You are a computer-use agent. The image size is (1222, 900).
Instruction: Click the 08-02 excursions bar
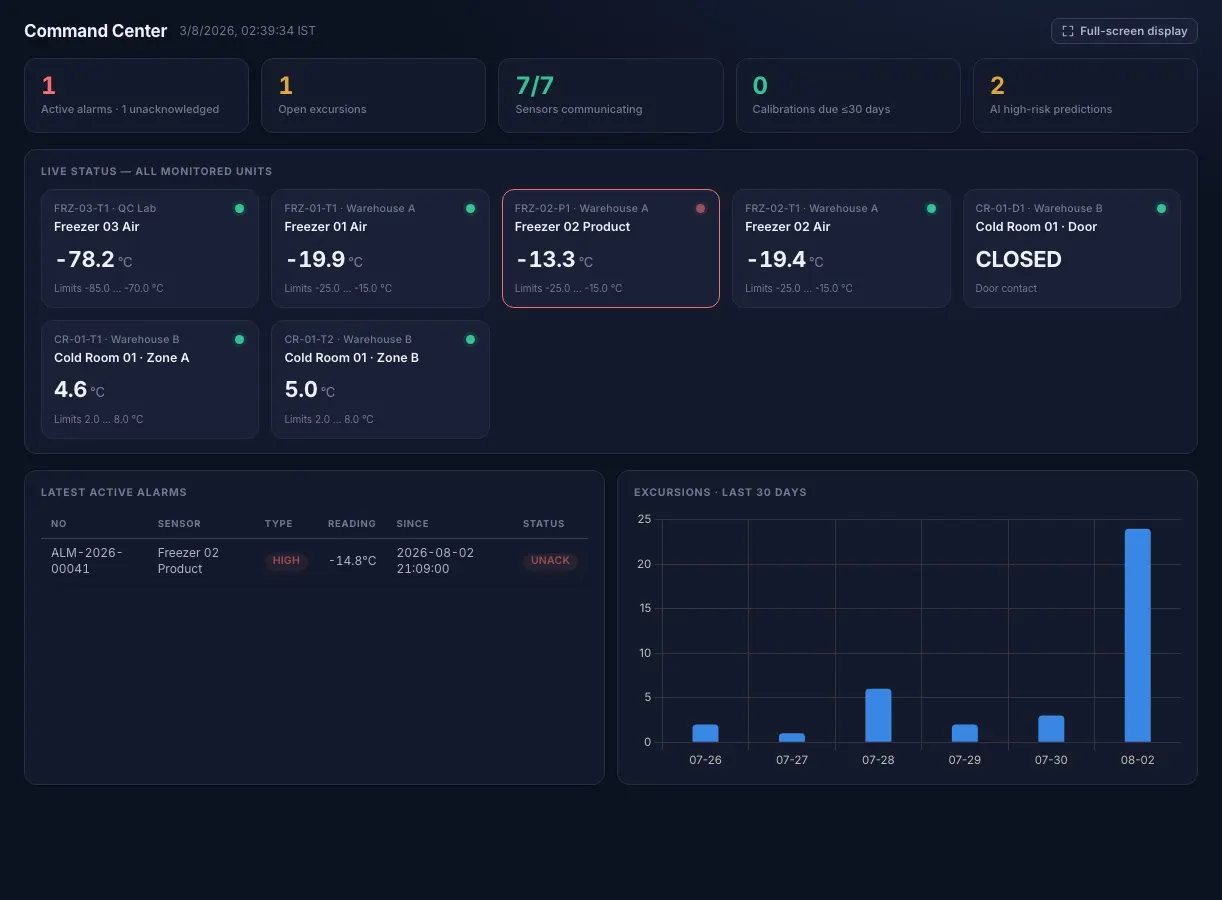coord(1137,635)
